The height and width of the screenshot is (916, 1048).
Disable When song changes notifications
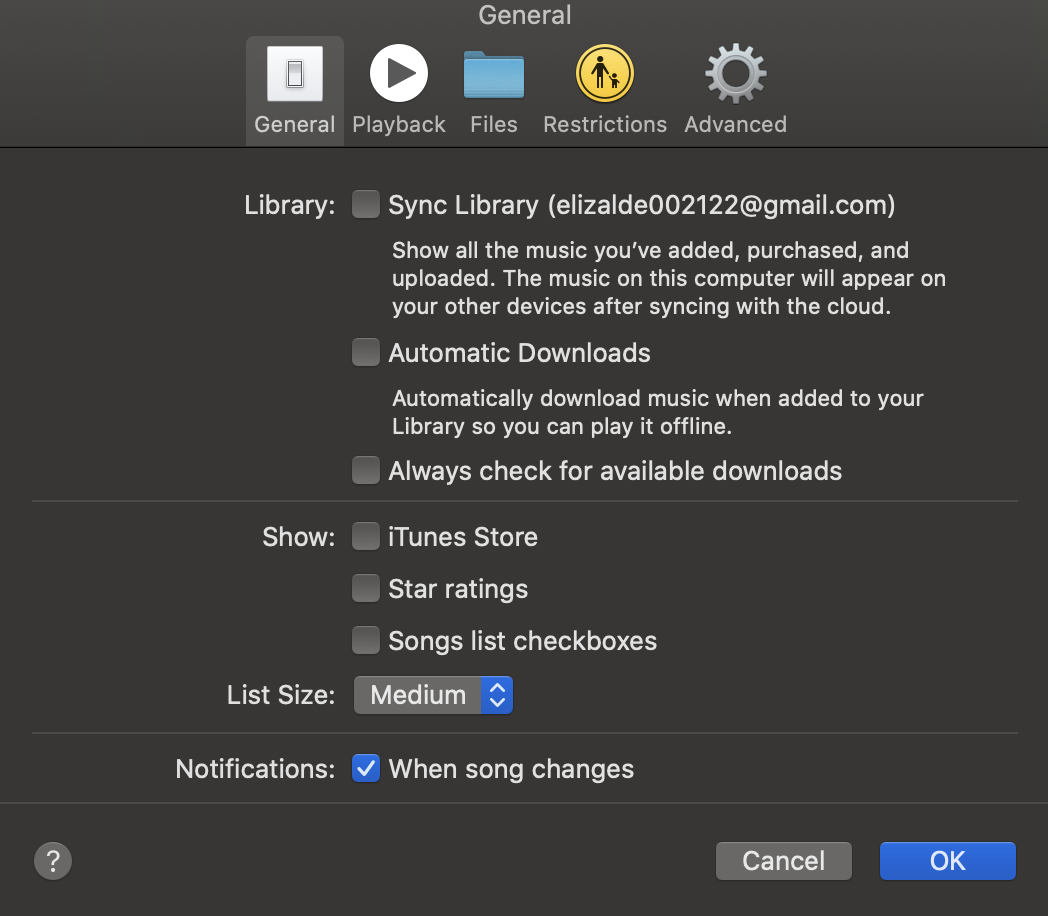click(366, 769)
